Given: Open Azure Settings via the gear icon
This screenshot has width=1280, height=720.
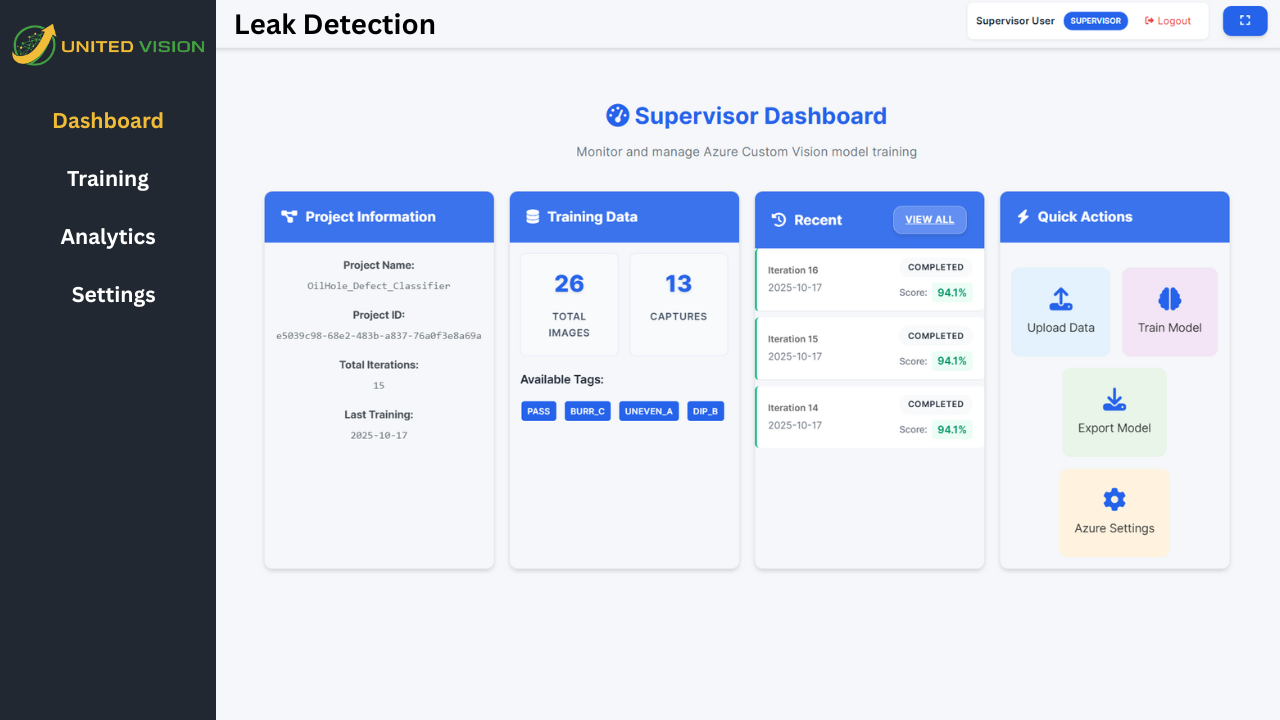Looking at the screenshot, I should pyautogui.click(x=1114, y=499).
